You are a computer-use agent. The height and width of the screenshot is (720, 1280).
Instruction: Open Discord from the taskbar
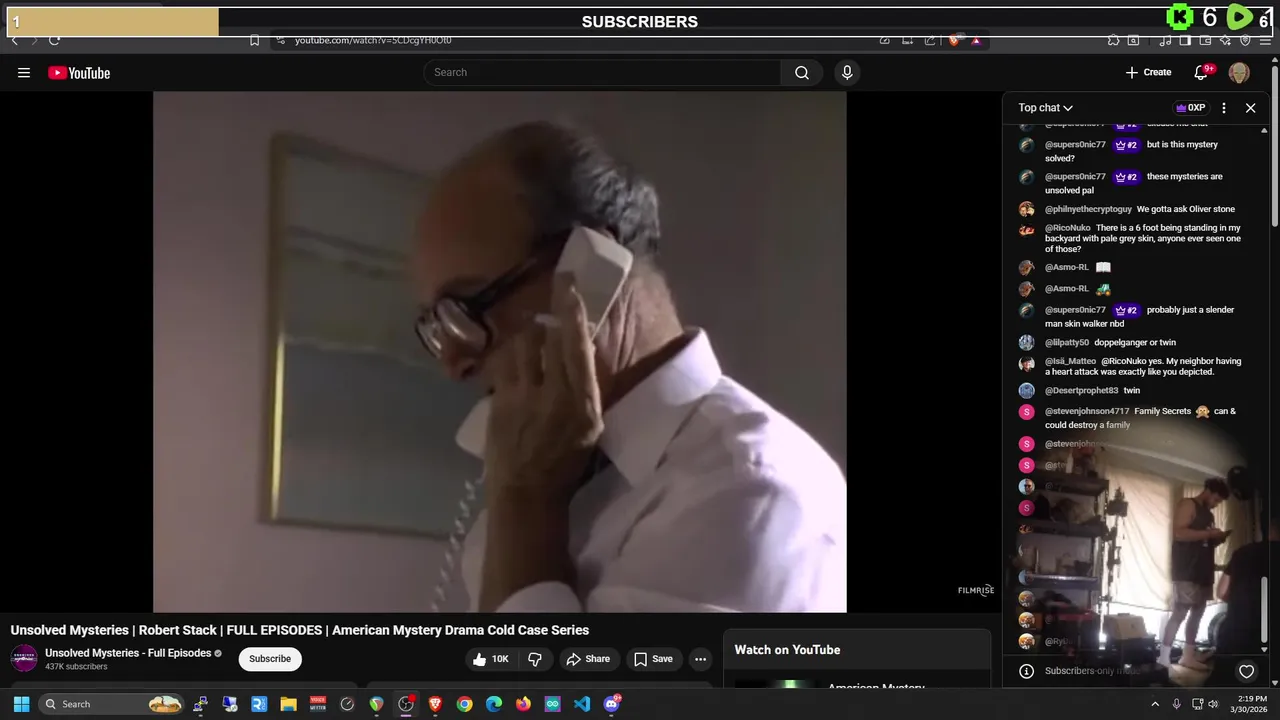(x=612, y=704)
